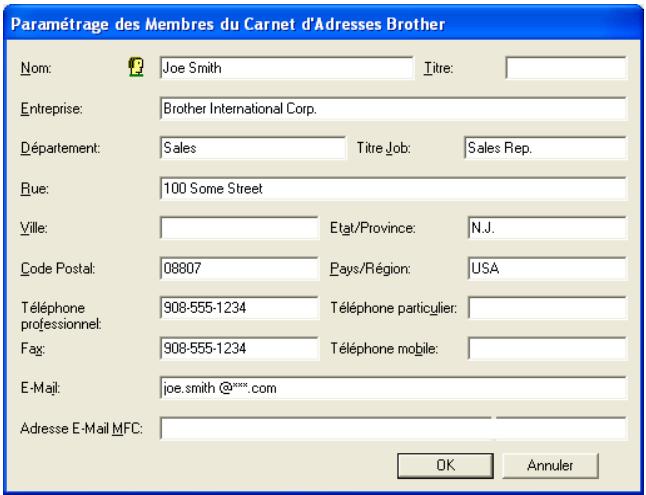646x495 pixels.
Task: Click the Téléphone professionnel label
Action: [61, 316]
